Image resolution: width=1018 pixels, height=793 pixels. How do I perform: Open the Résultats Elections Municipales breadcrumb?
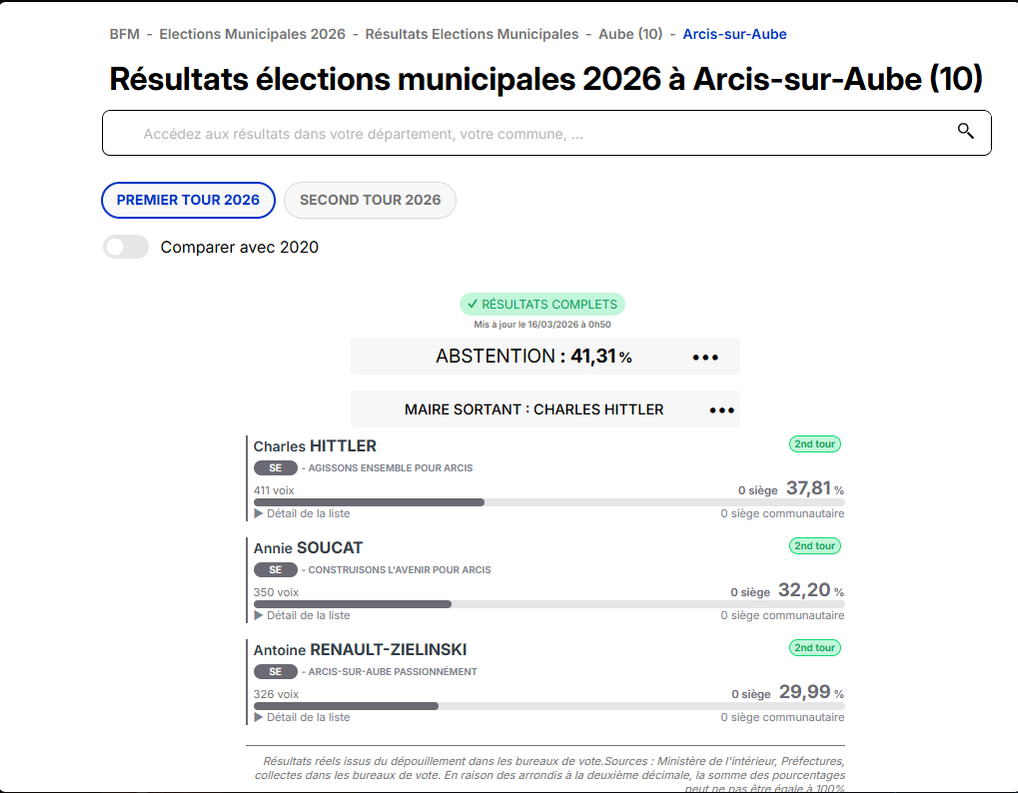click(x=471, y=34)
